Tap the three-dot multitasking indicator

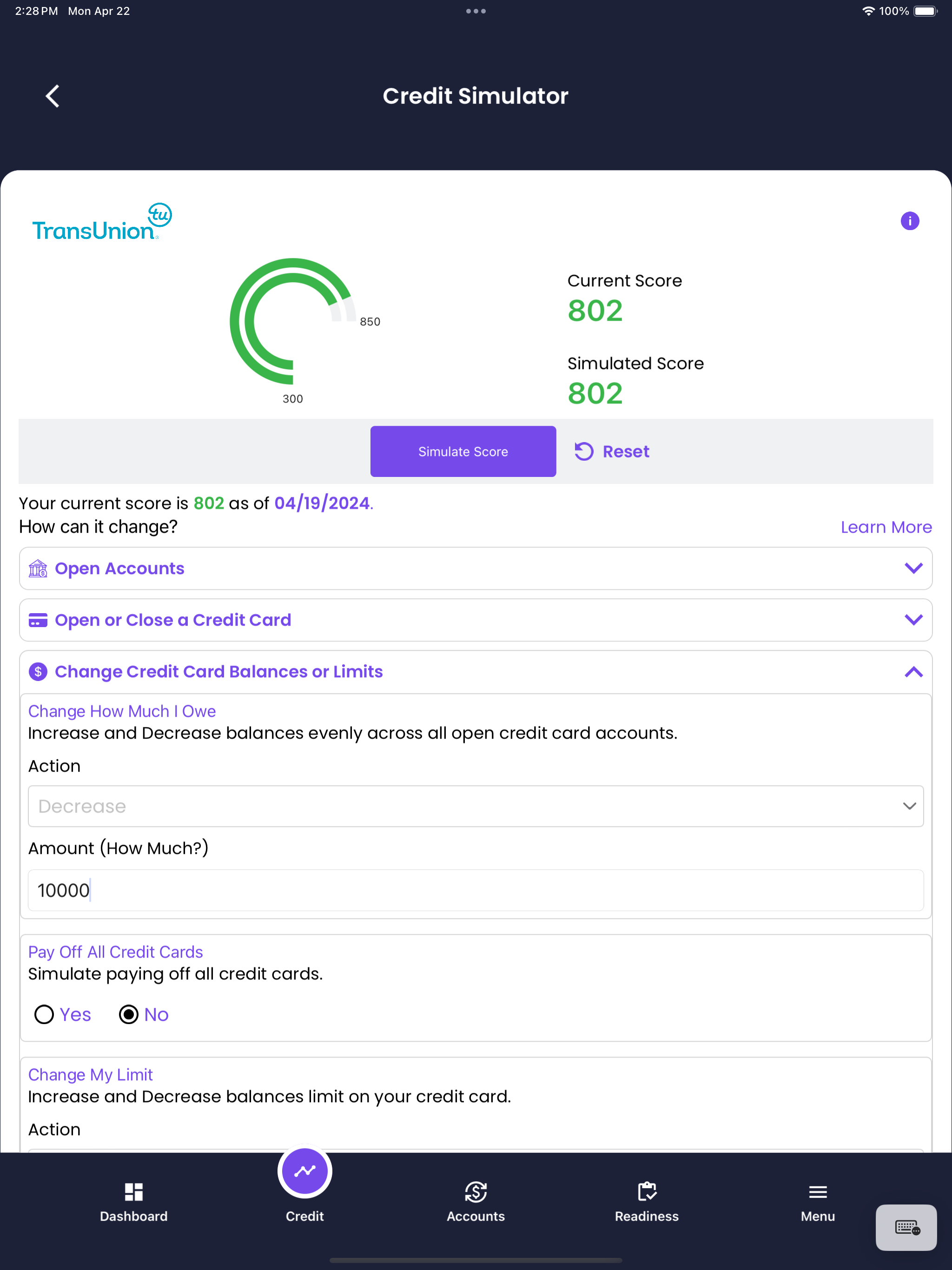[x=476, y=11]
